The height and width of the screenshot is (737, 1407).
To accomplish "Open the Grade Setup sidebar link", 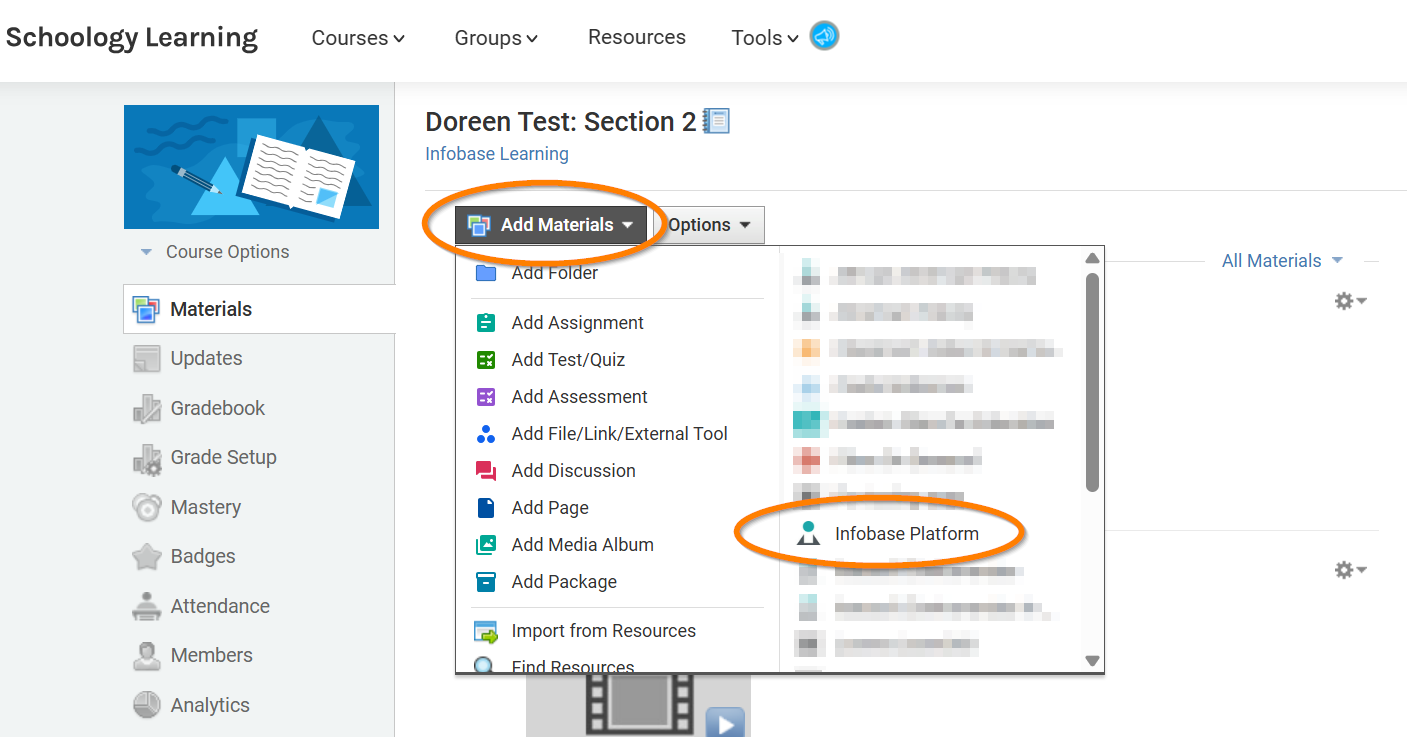I will [223, 457].
